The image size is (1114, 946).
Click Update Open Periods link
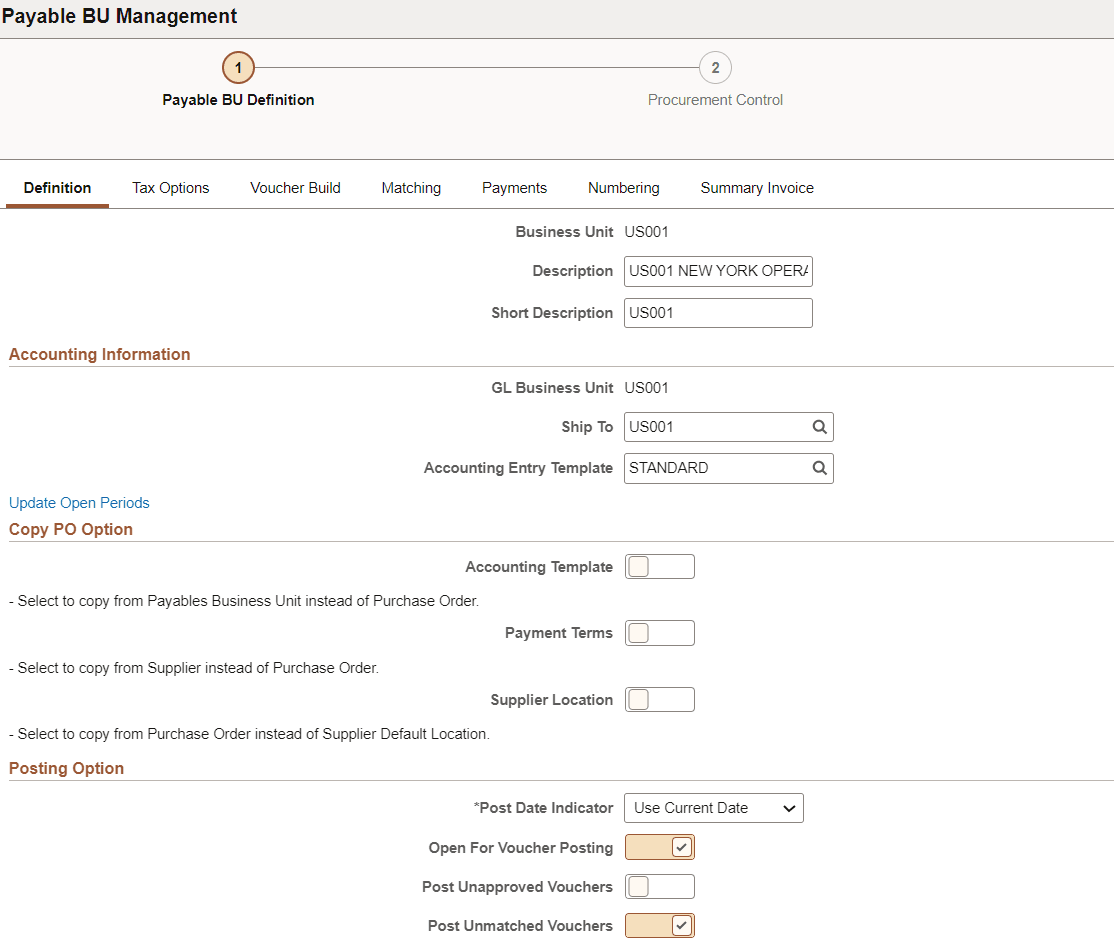[79, 503]
